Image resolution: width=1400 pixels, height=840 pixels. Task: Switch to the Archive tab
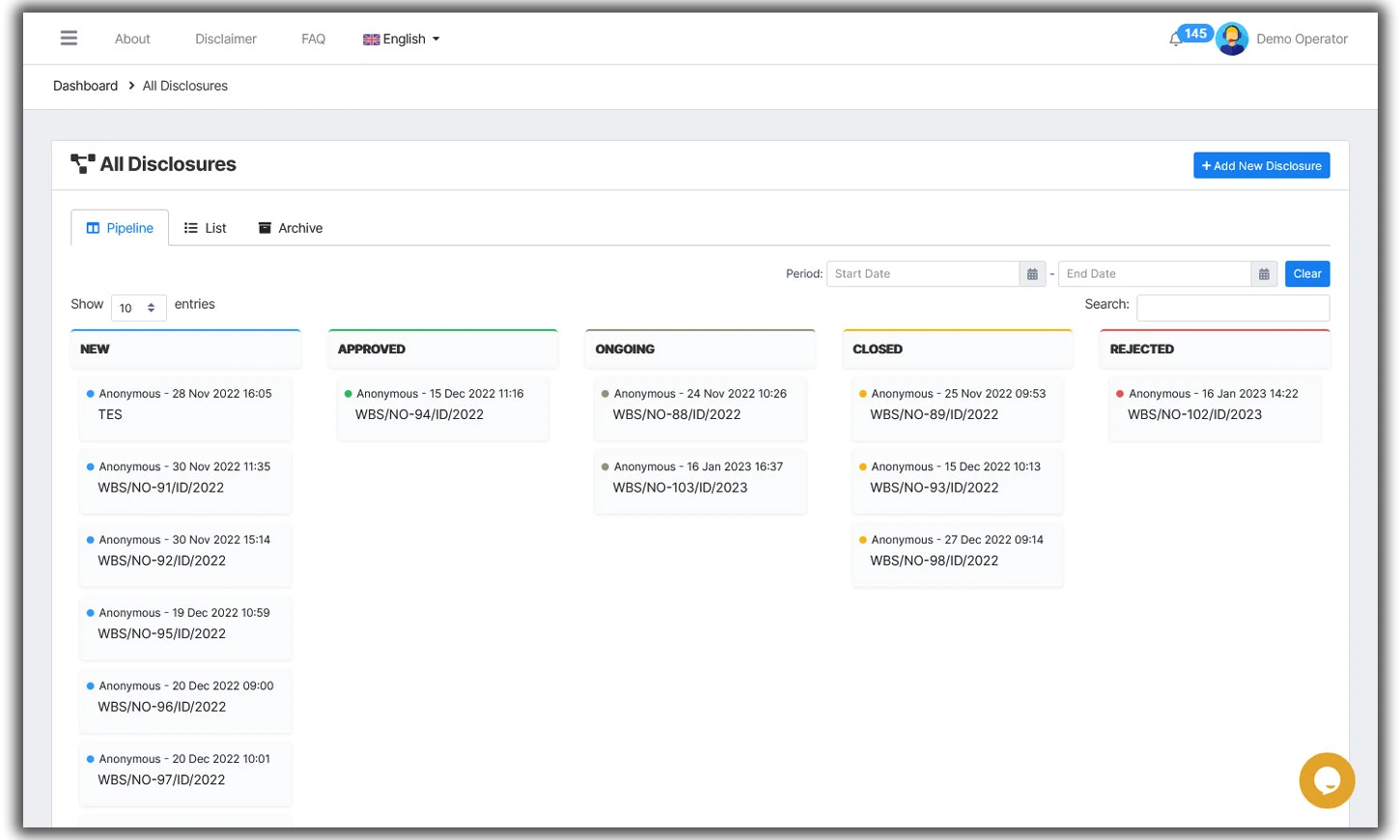click(x=289, y=227)
